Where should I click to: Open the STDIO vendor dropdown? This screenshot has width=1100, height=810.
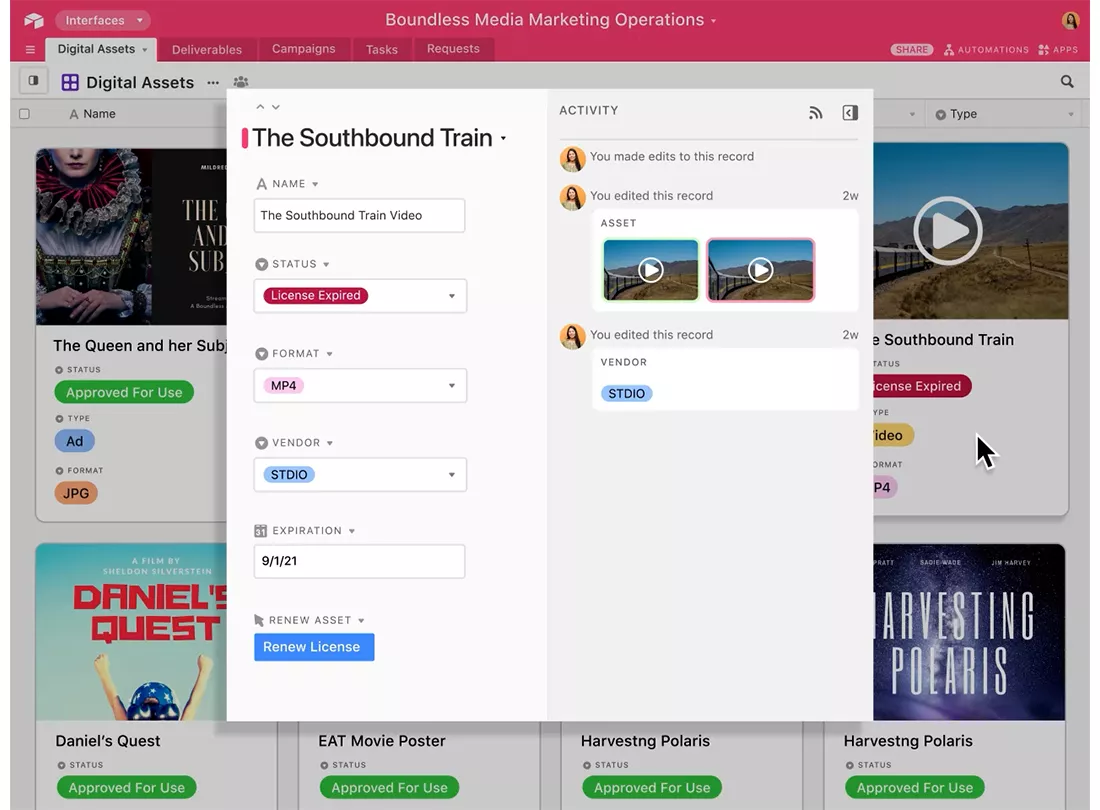click(361, 475)
